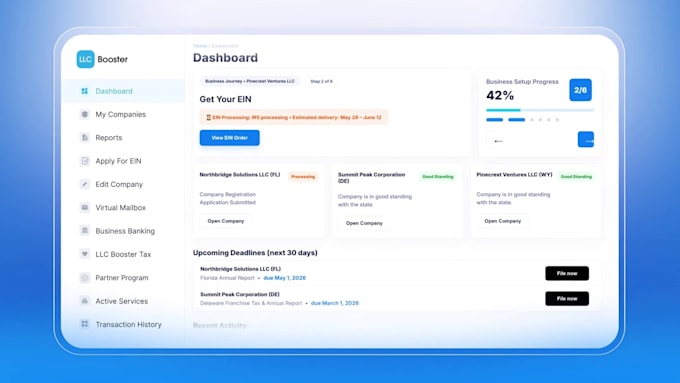Open Business Banking page
This screenshot has width=680, height=383.
(x=125, y=231)
